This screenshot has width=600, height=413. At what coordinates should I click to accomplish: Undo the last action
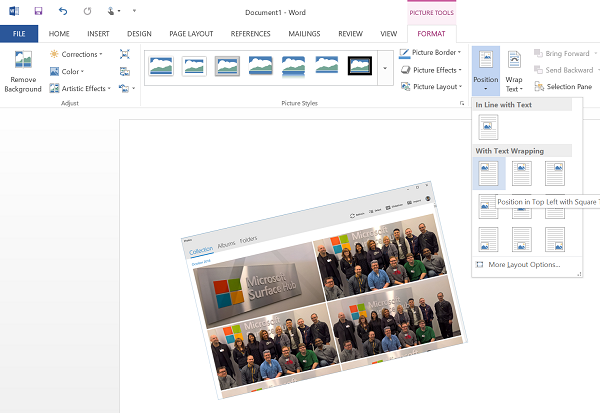[63, 11]
